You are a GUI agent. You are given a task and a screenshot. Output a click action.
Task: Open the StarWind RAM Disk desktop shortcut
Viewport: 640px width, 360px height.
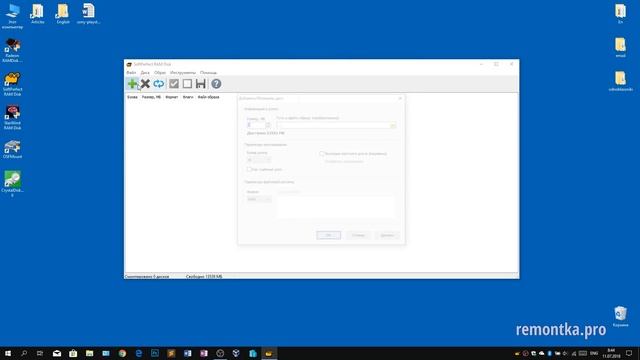click(12, 118)
